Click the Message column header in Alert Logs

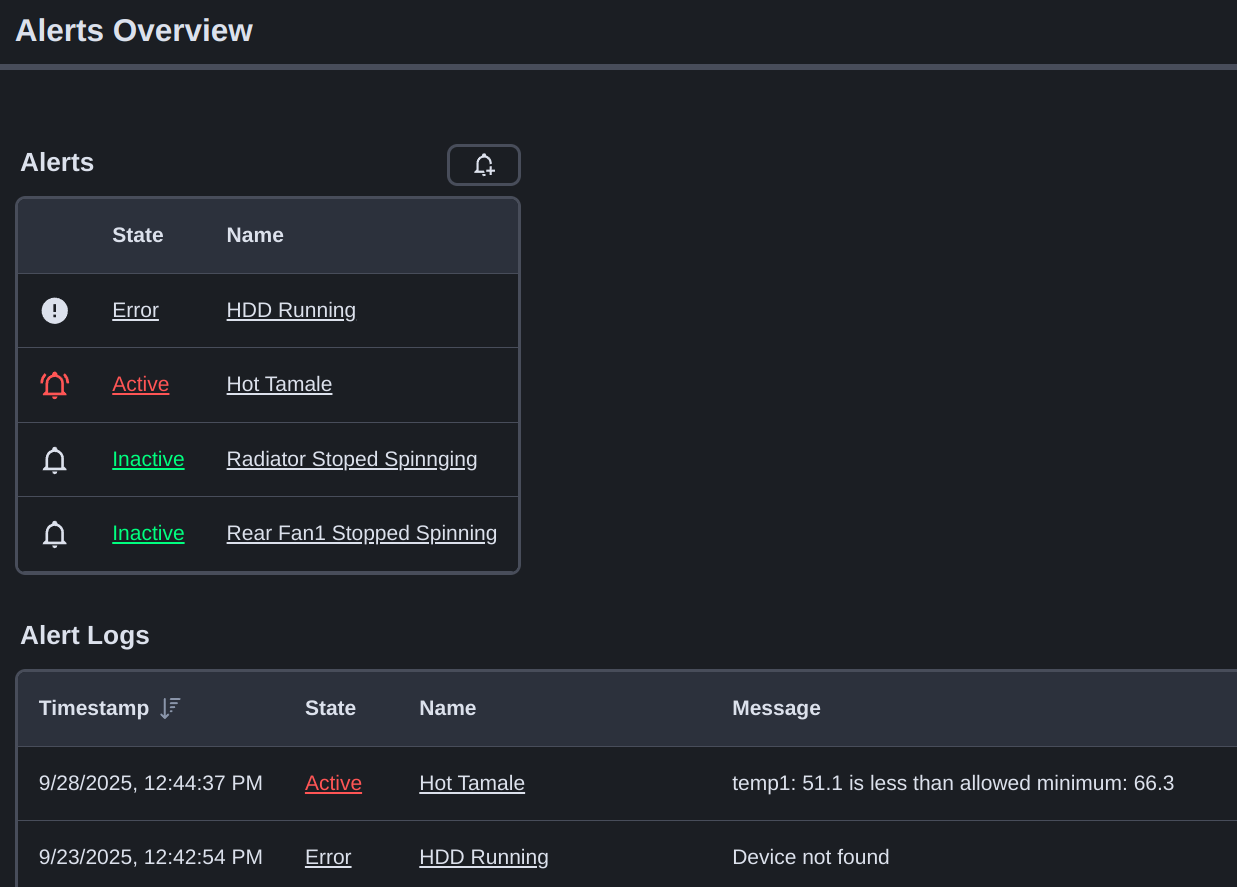click(x=776, y=708)
